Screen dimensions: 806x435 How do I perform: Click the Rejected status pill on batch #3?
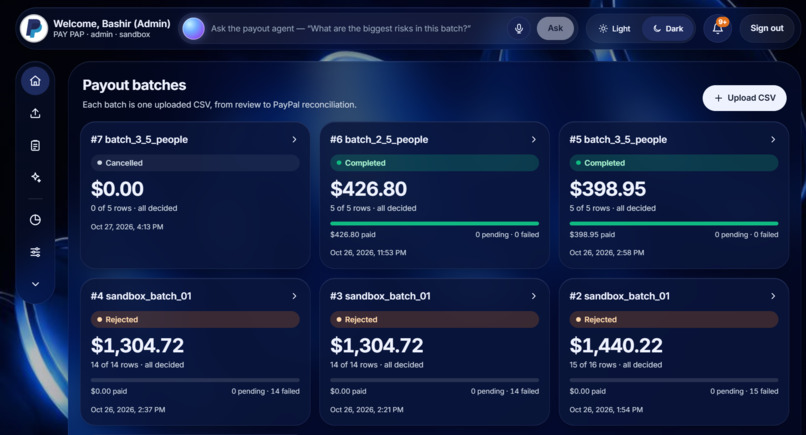coord(434,320)
